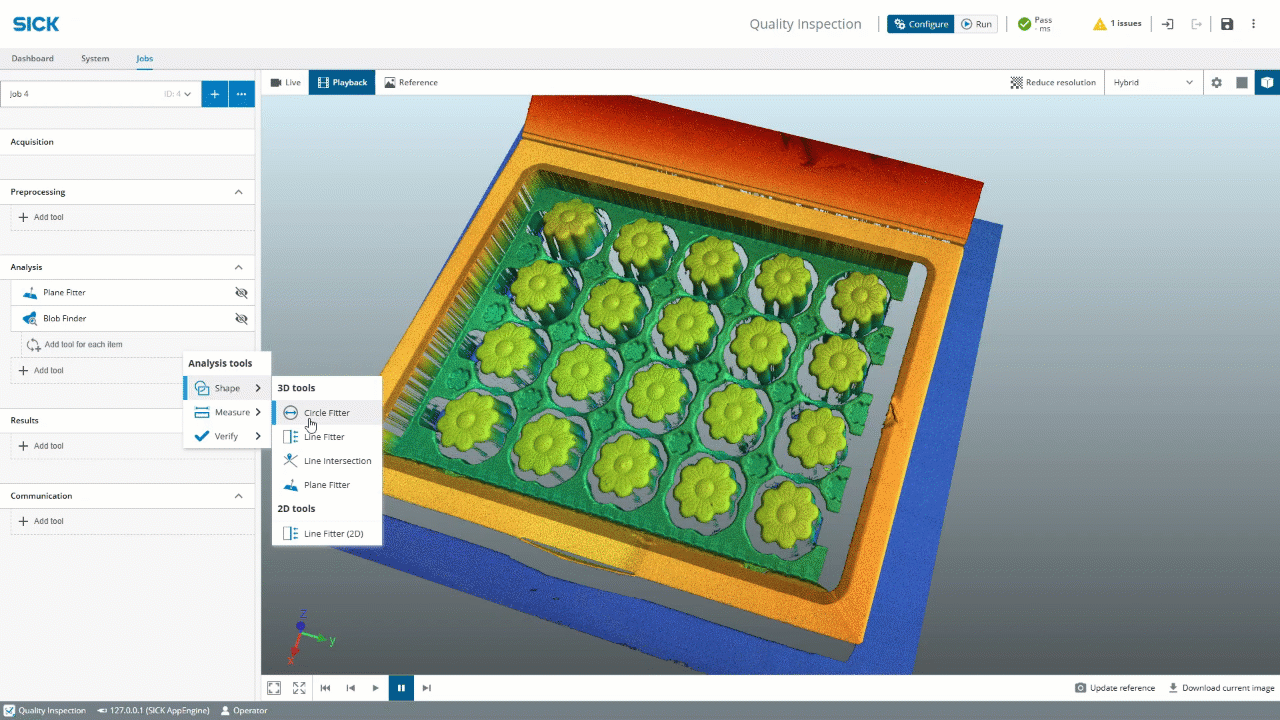
Task: Click the save disk icon
Action: (x=1227, y=24)
